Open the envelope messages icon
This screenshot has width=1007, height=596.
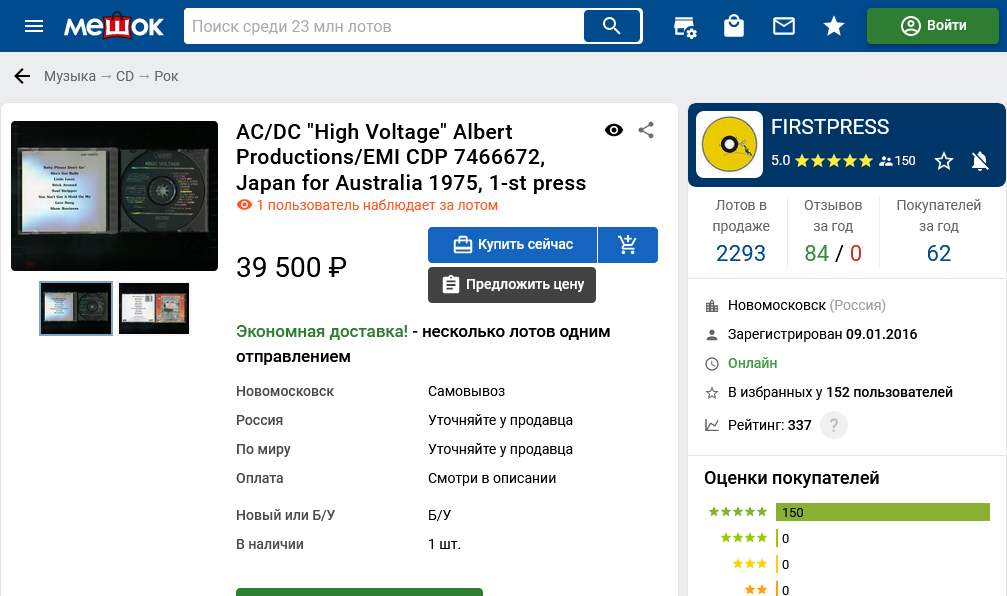[x=784, y=26]
